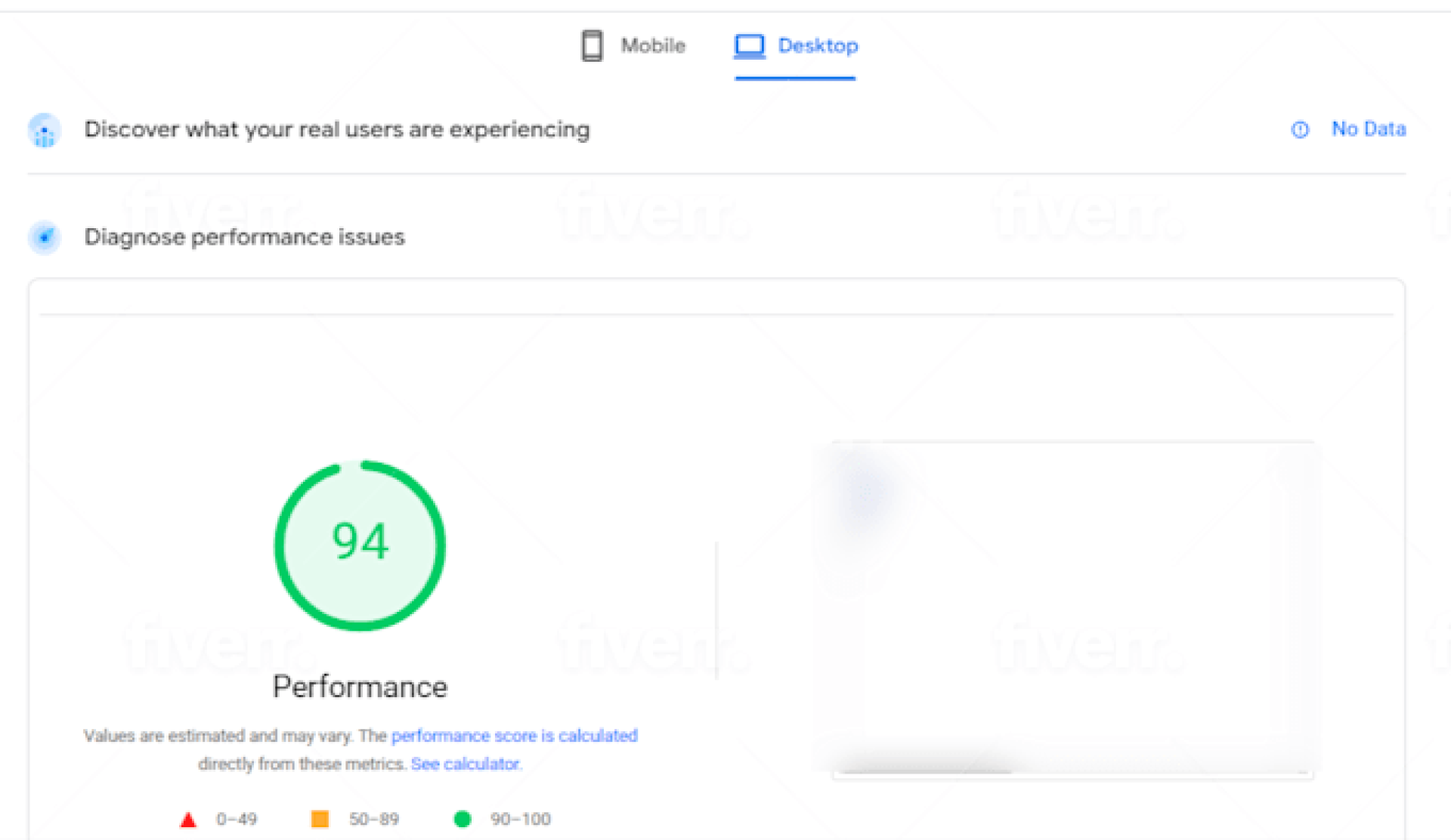The image size is (1451, 840).
Task: Click the Diagnose performance issues icon
Action: 45,237
